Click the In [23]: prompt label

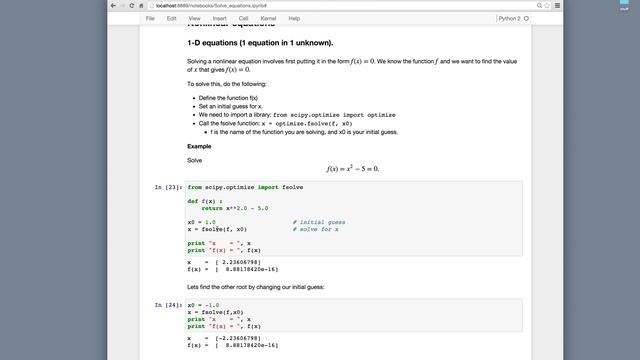click(168, 187)
